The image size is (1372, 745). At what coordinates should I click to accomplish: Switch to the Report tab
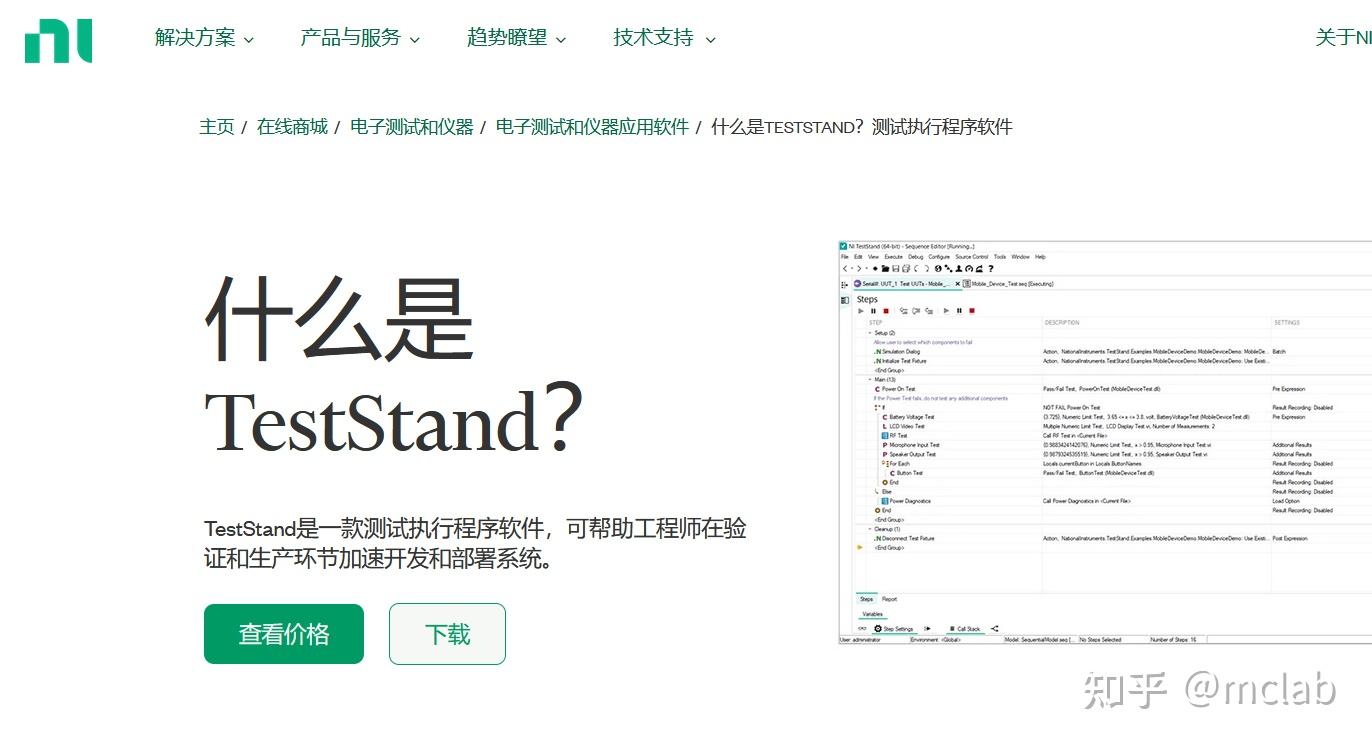click(889, 598)
